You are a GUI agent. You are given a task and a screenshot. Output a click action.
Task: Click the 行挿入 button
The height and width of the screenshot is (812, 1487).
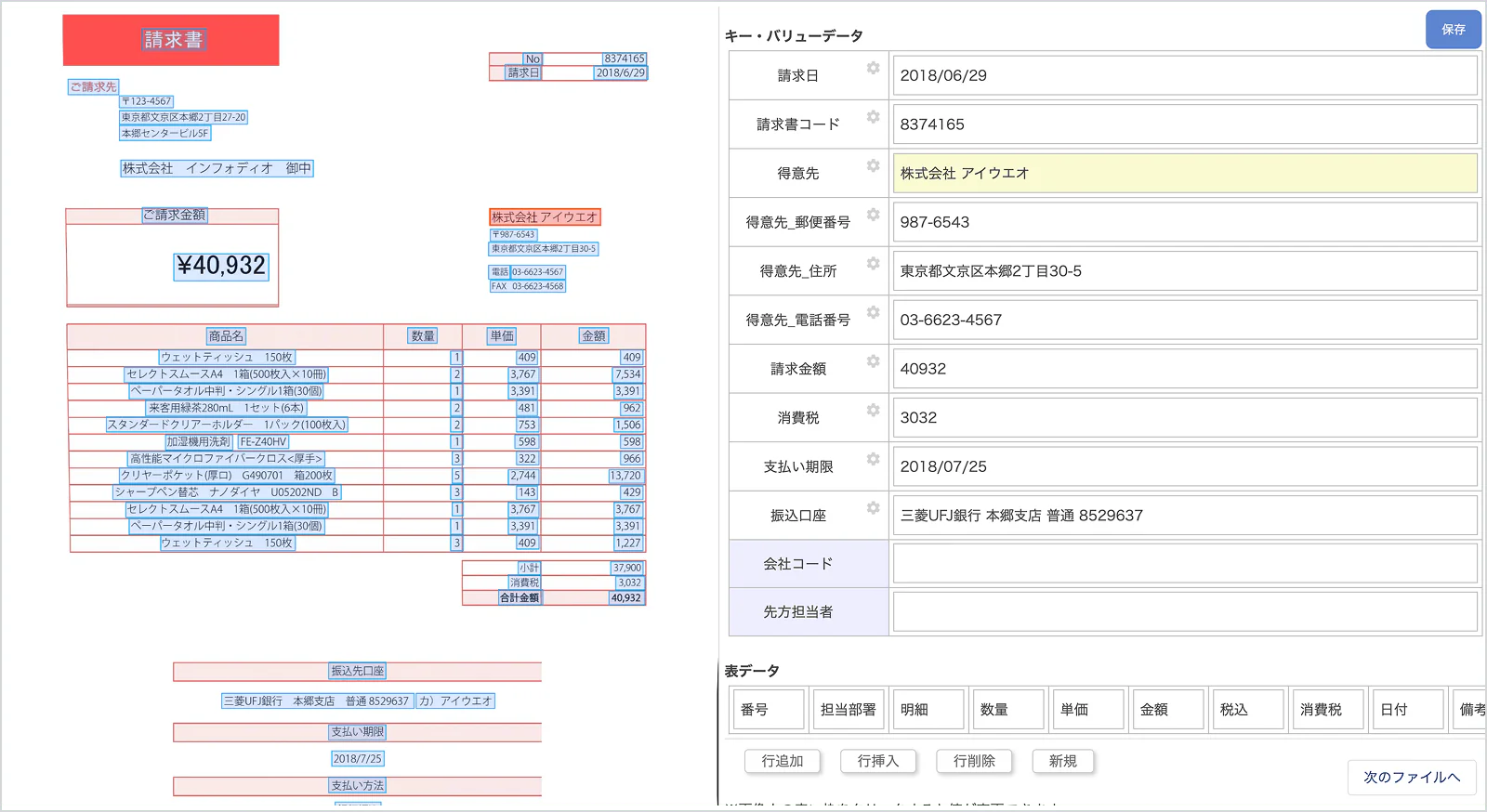[878, 761]
